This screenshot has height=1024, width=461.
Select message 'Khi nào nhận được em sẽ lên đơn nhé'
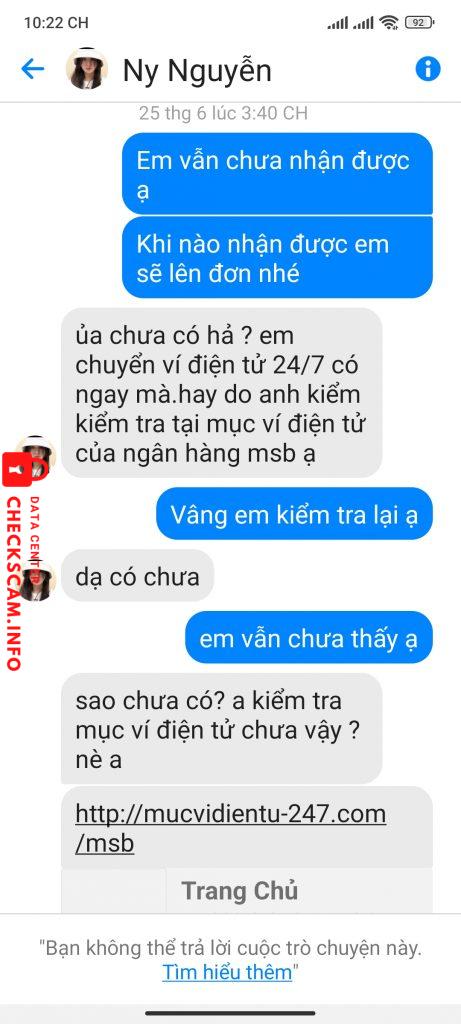[x=277, y=257]
